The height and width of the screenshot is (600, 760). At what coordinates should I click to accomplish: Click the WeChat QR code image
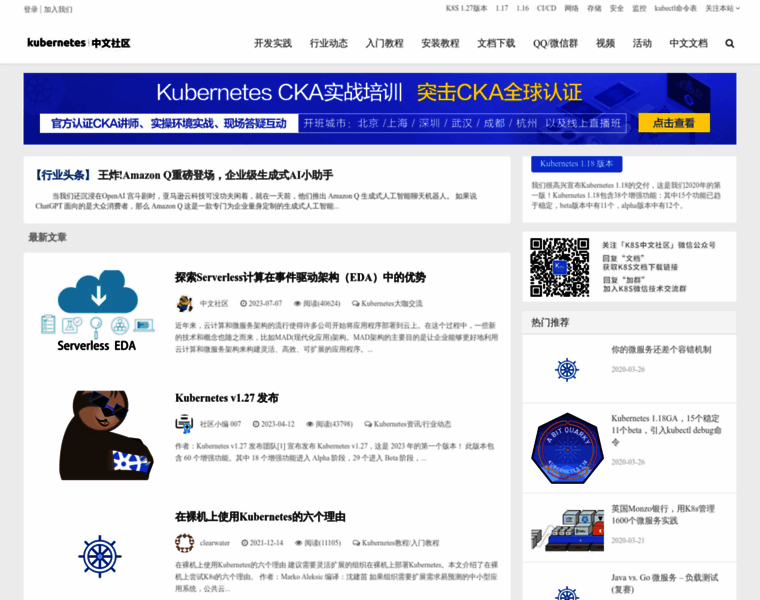(x=559, y=267)
